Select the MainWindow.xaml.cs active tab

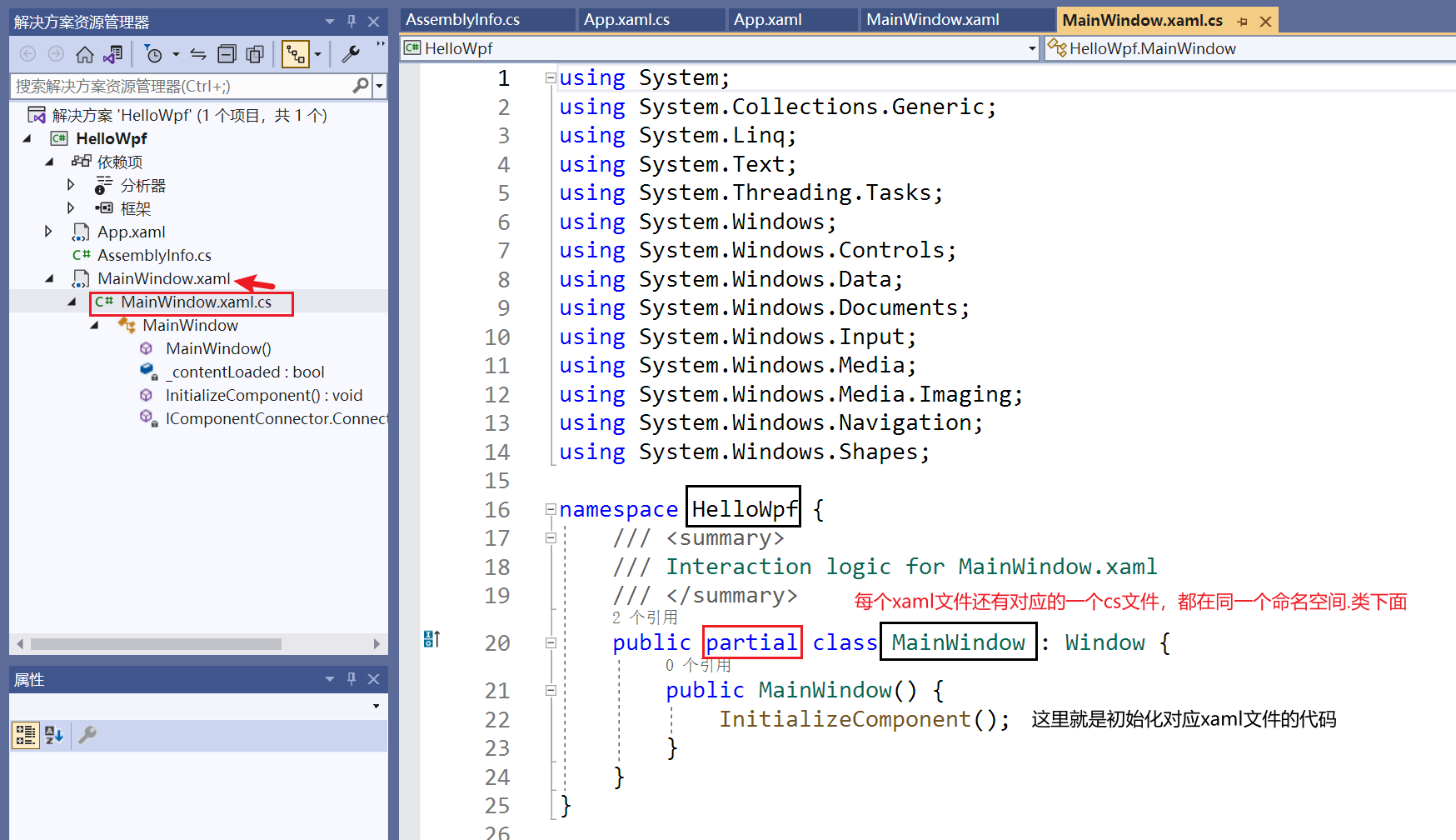(1143, 20)
